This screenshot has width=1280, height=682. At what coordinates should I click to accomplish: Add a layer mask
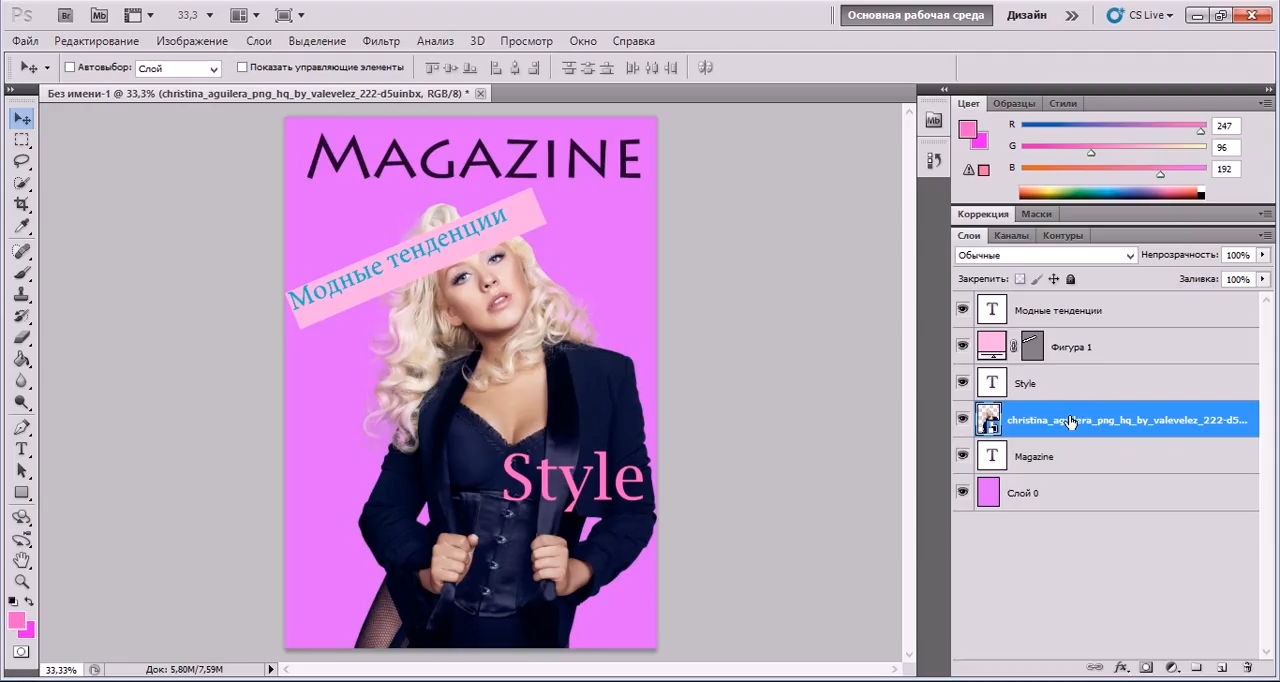1146,667
